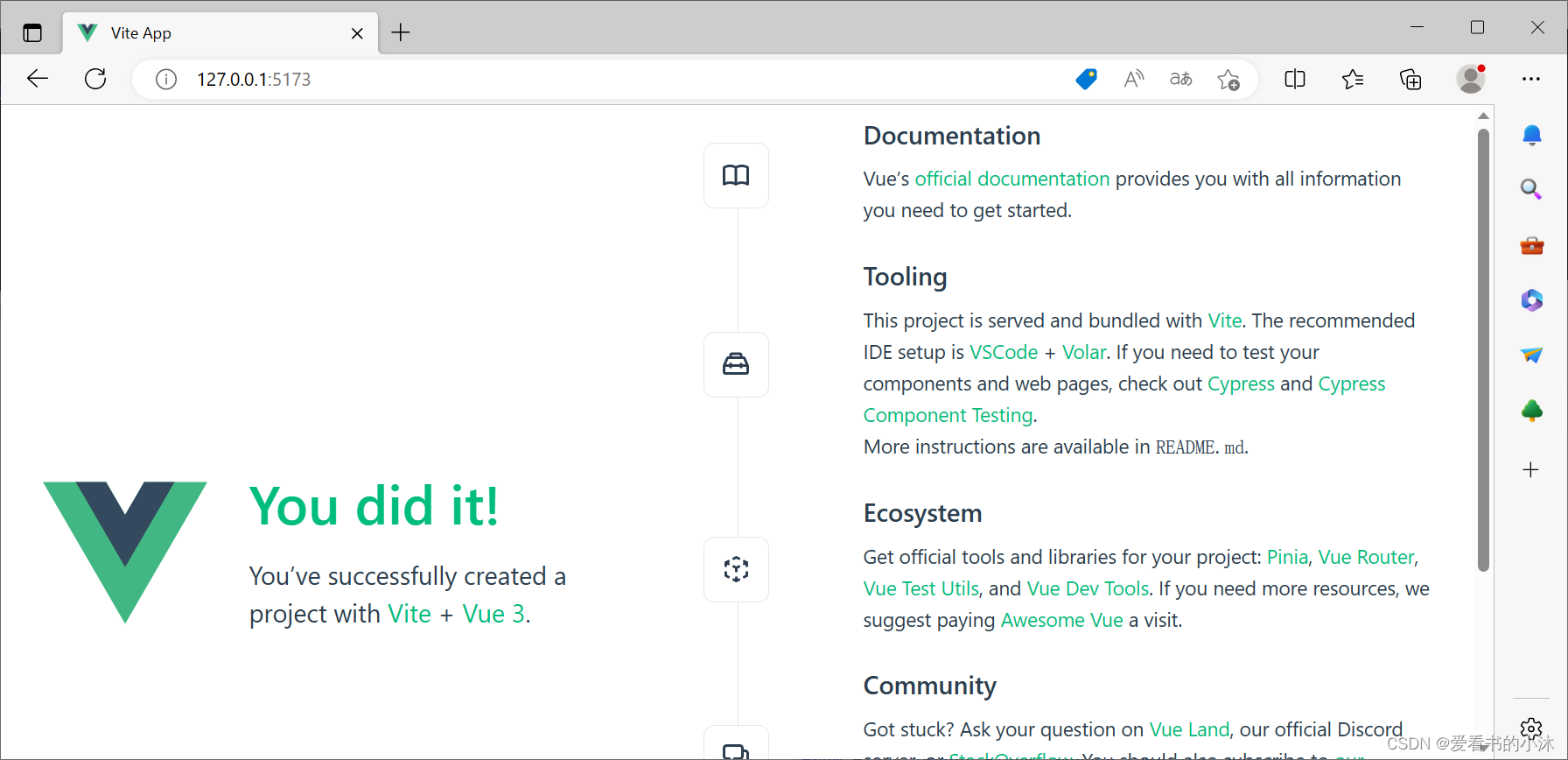The image size is (1568, 760).
Task: Close the browser window
Action: click(x=1537, y=27)
